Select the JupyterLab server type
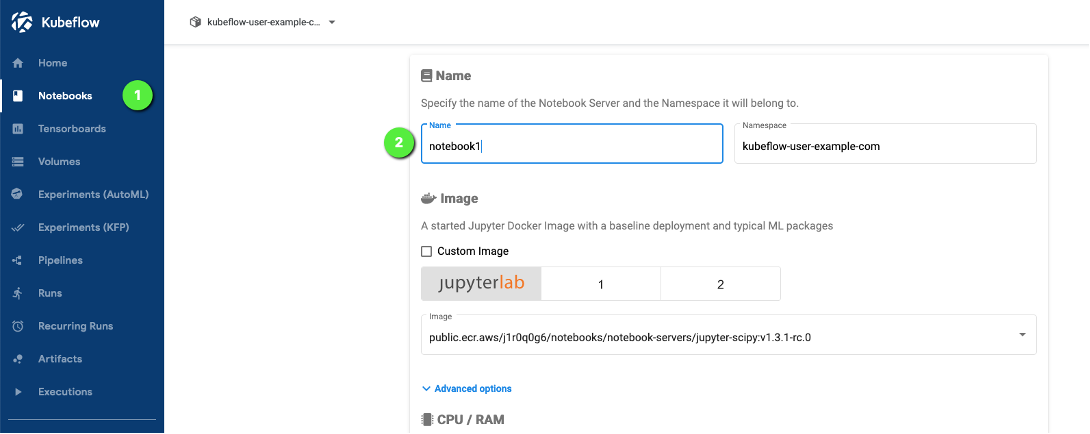The height and width of the screenshot is (434, 1090). point(481,284)
